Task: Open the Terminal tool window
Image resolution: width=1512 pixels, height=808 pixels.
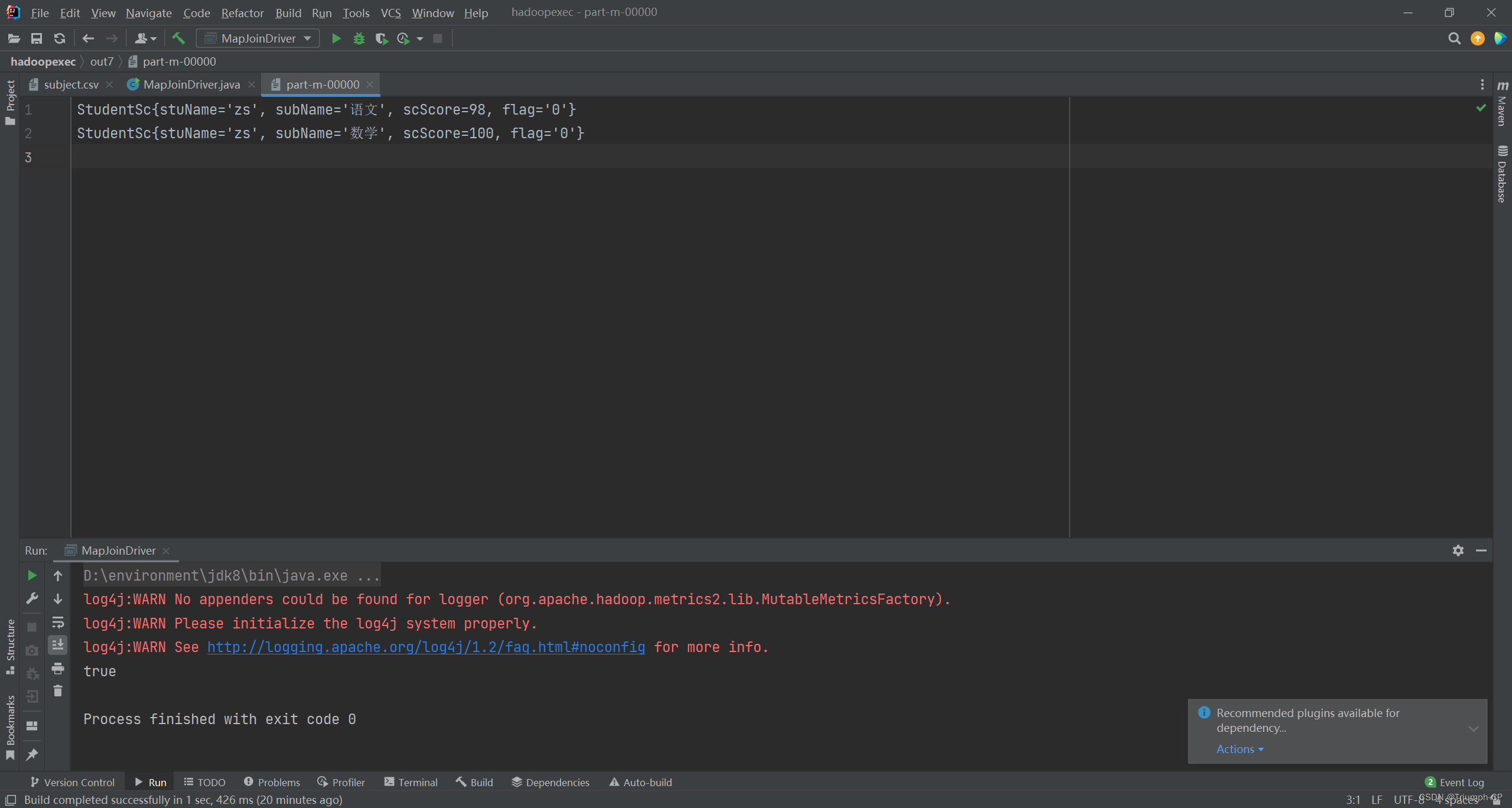Action: click(x=411, y=782)
